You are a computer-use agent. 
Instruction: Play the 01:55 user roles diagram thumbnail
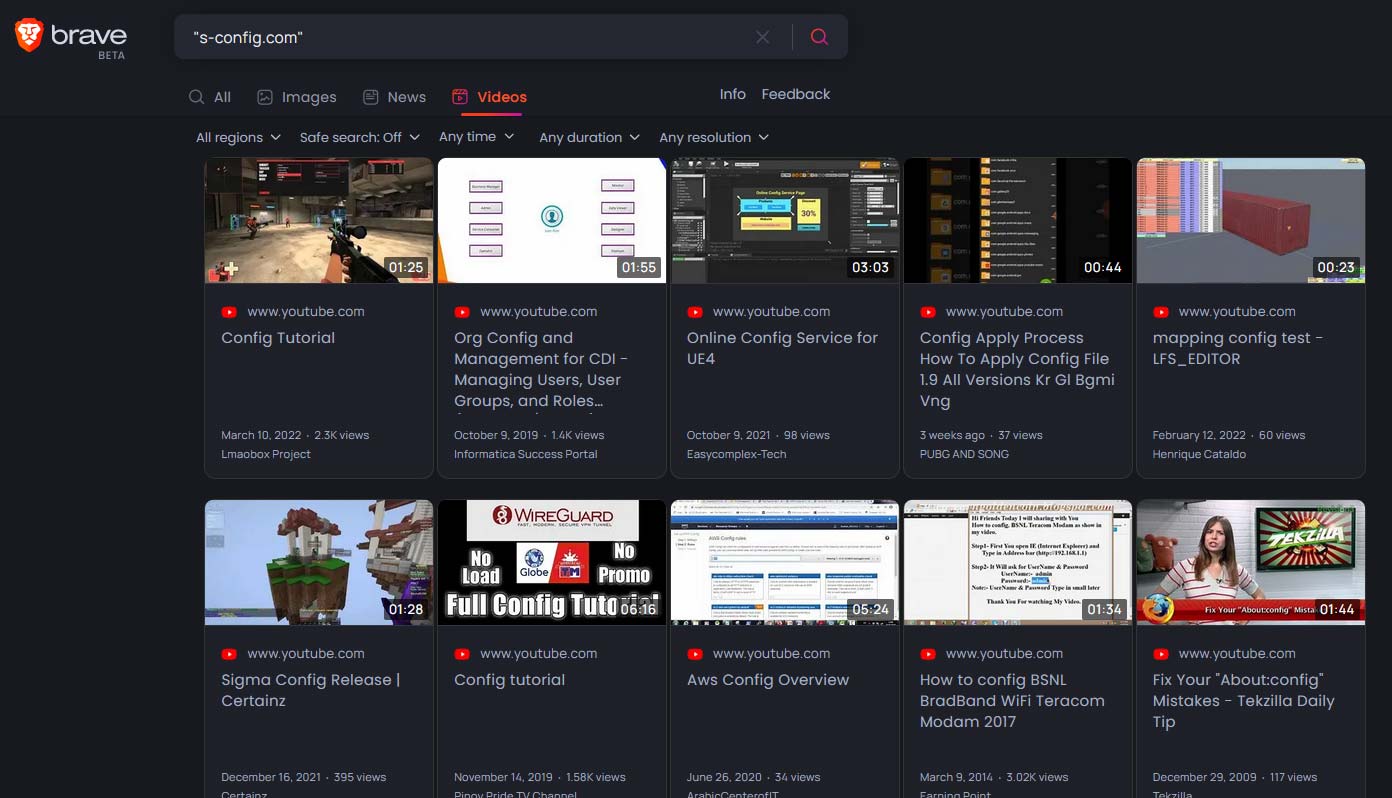pyautogui.click(x=552, y=220)
